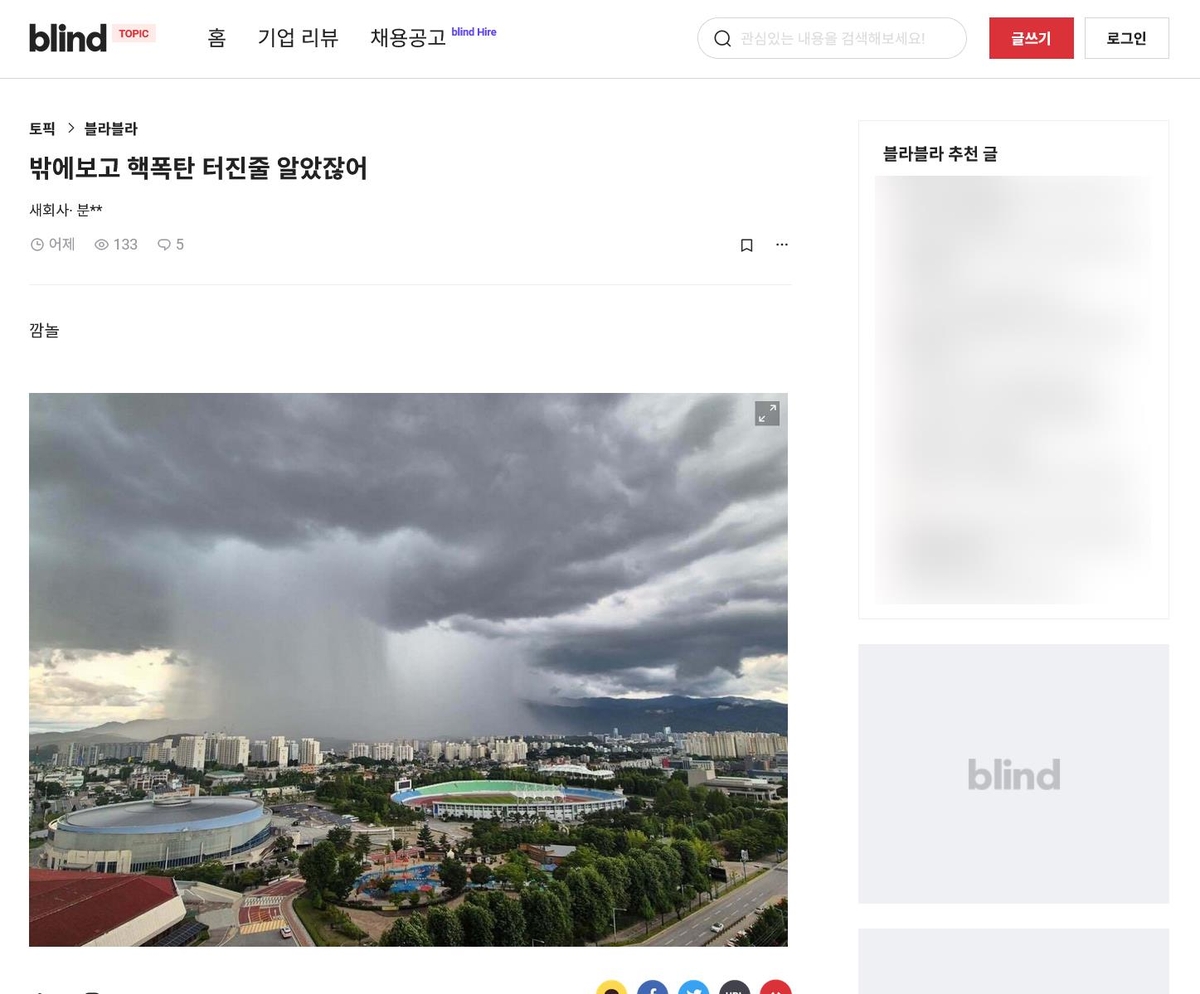Expand the photo with fullscreen icon
Image resolution: width=1200 pixels, height=994 pixels.
(x=767, y=413)
